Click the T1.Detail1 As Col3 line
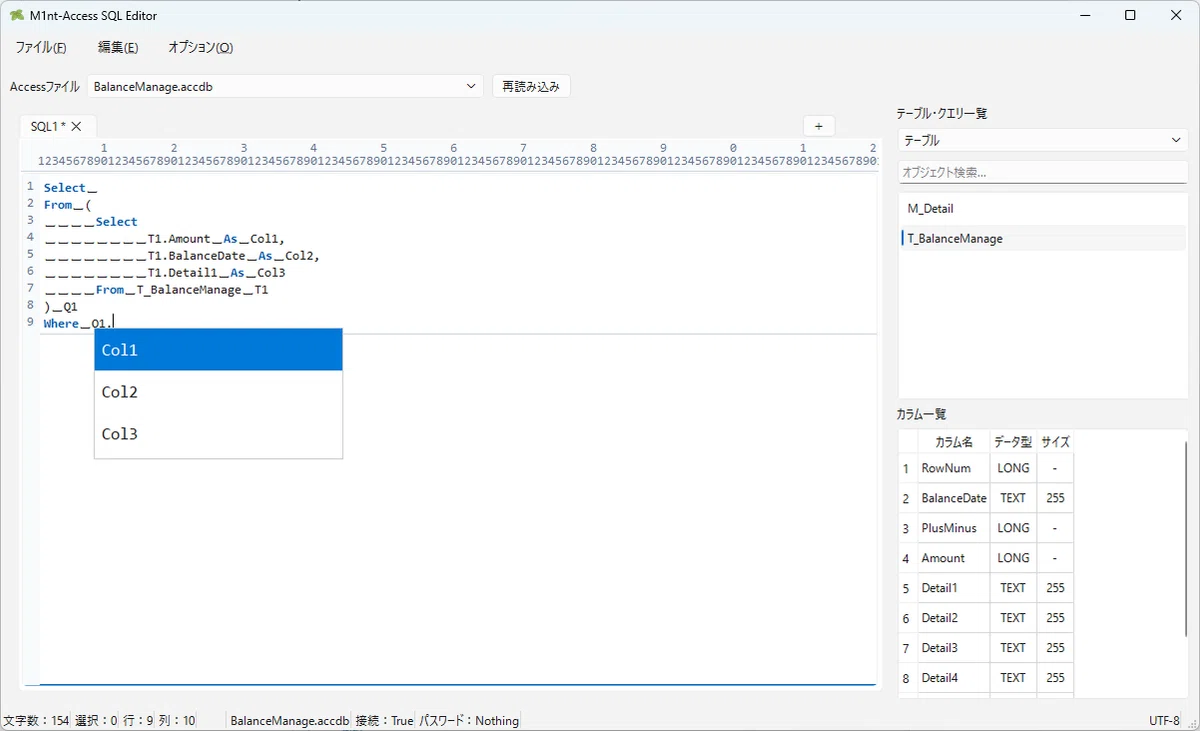The image size is (1200, 731). (x=165, y=273)
